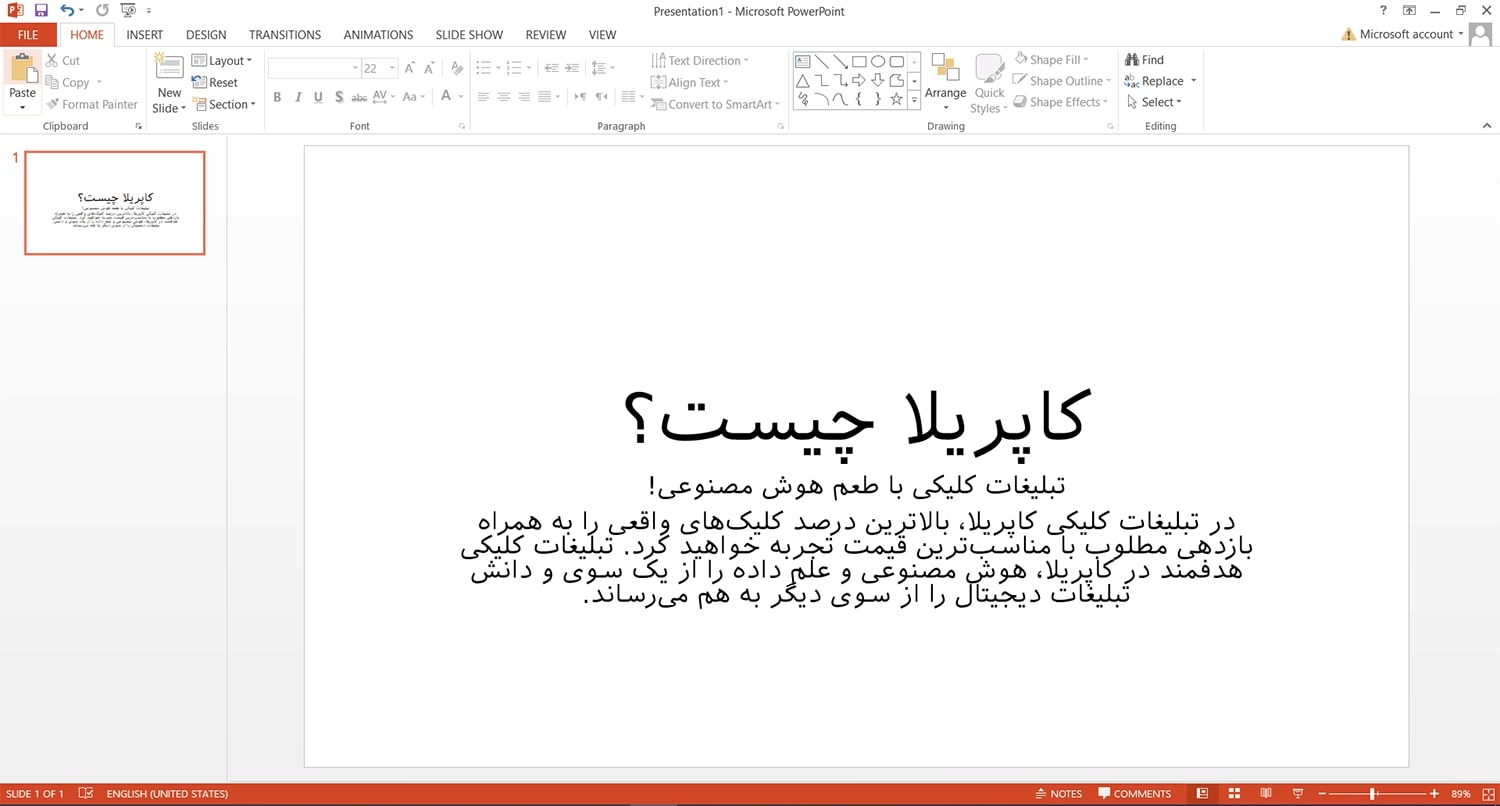Decrease font size icon
This screenshot has width=1500, height=806.
click(429, 68)
